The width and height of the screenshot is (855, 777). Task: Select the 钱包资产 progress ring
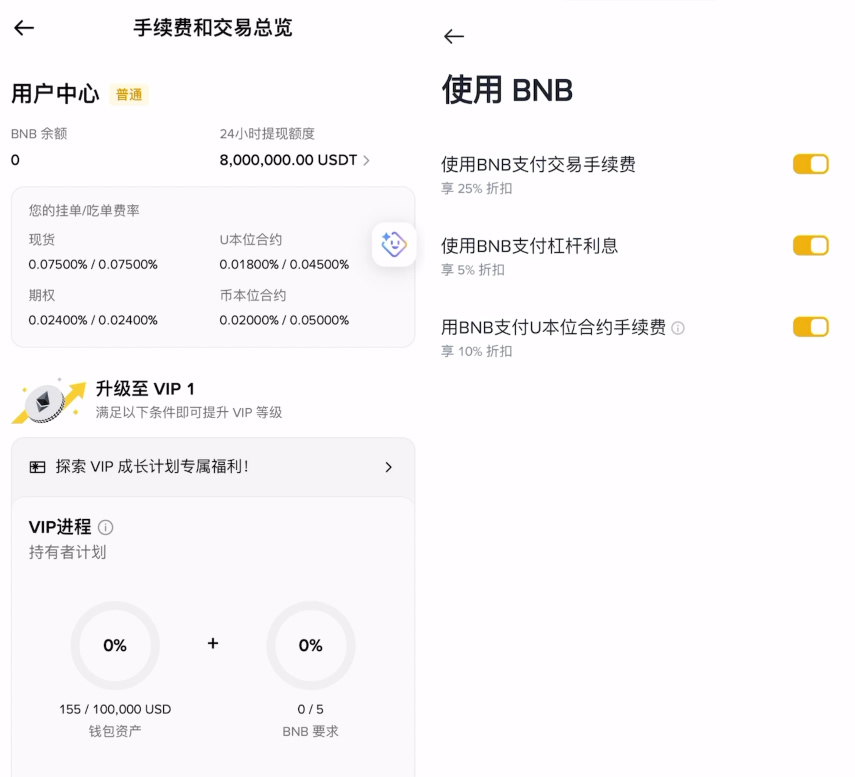pyautogui.click(x=115, y=645)
